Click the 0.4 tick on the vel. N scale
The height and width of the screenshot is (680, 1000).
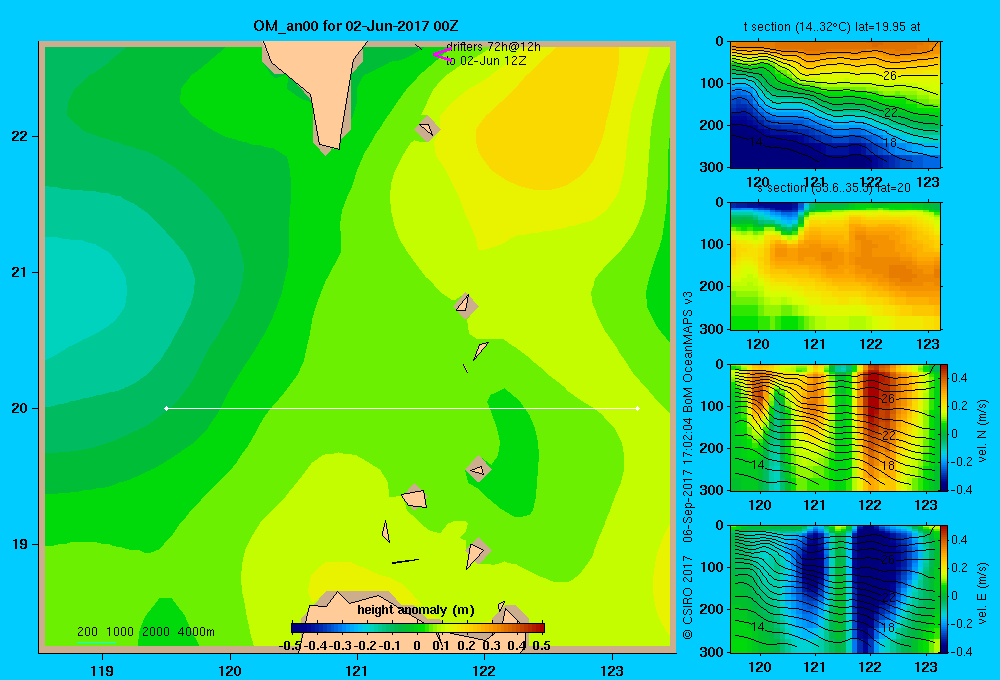click(x=960, y=378)
